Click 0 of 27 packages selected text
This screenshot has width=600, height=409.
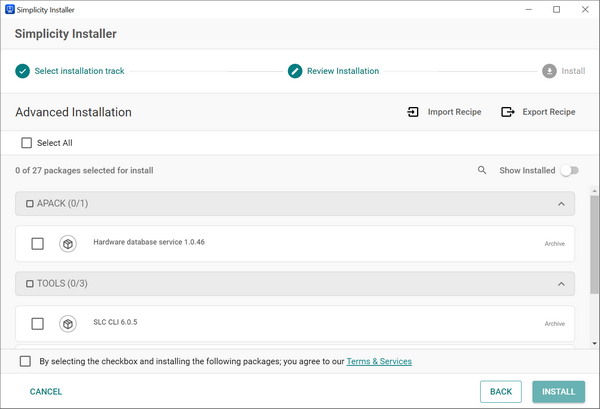pyautogui.click(x=84, y=171)
